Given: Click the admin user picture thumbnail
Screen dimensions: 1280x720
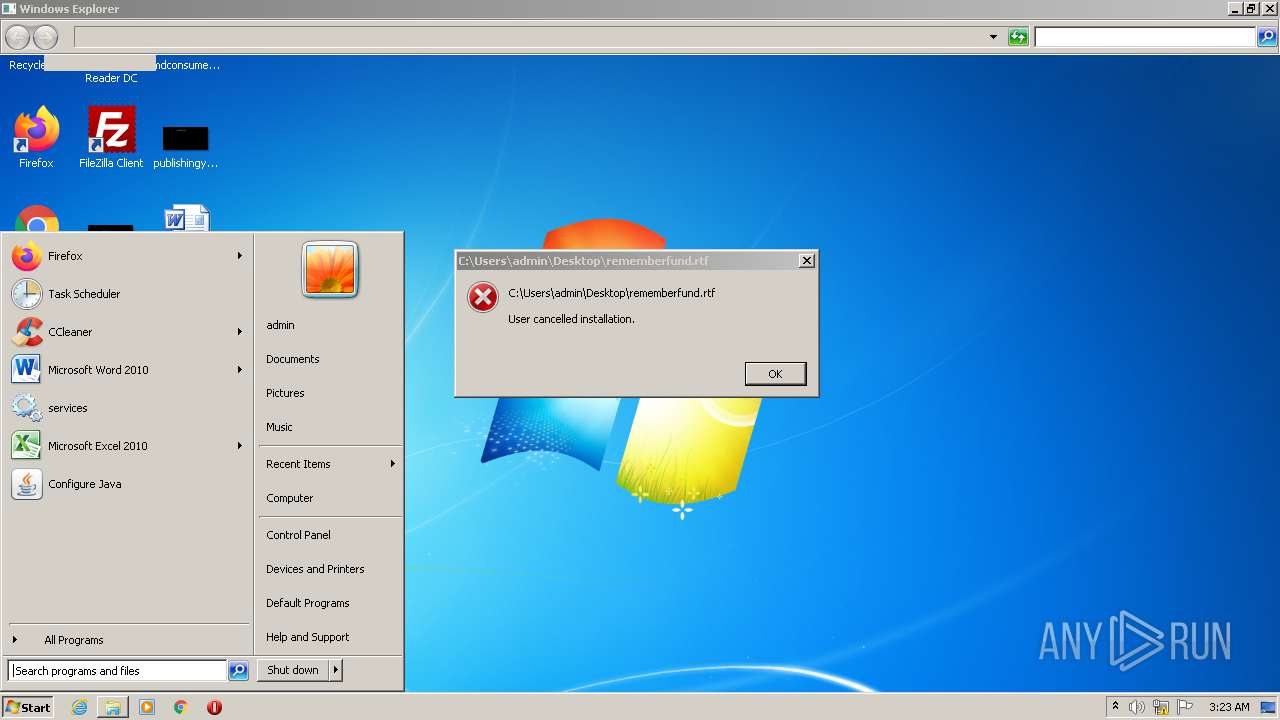Looking at the screenshot, I should point(330,270).
